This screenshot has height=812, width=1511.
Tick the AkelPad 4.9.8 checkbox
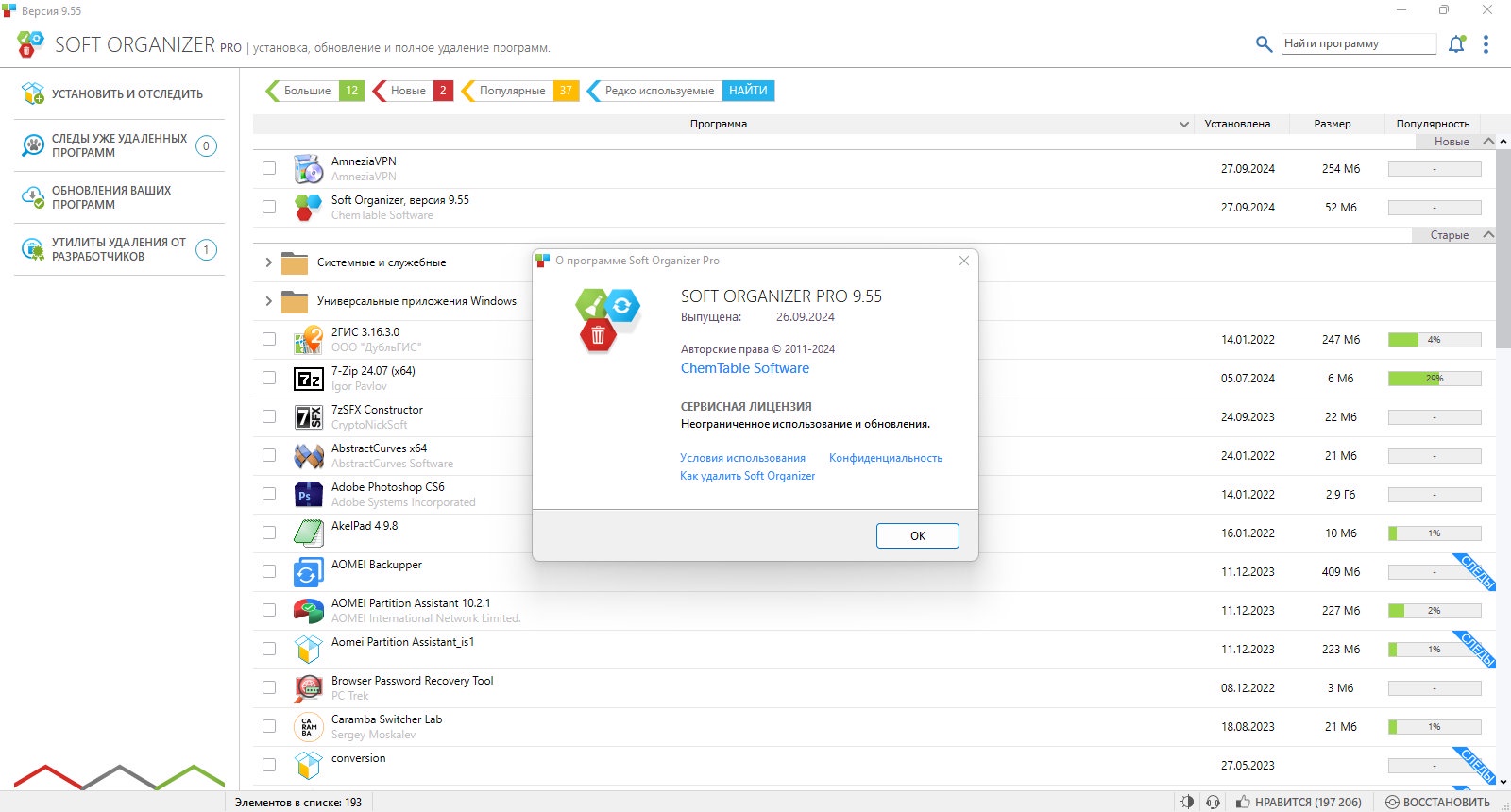[x=269, y=533]
